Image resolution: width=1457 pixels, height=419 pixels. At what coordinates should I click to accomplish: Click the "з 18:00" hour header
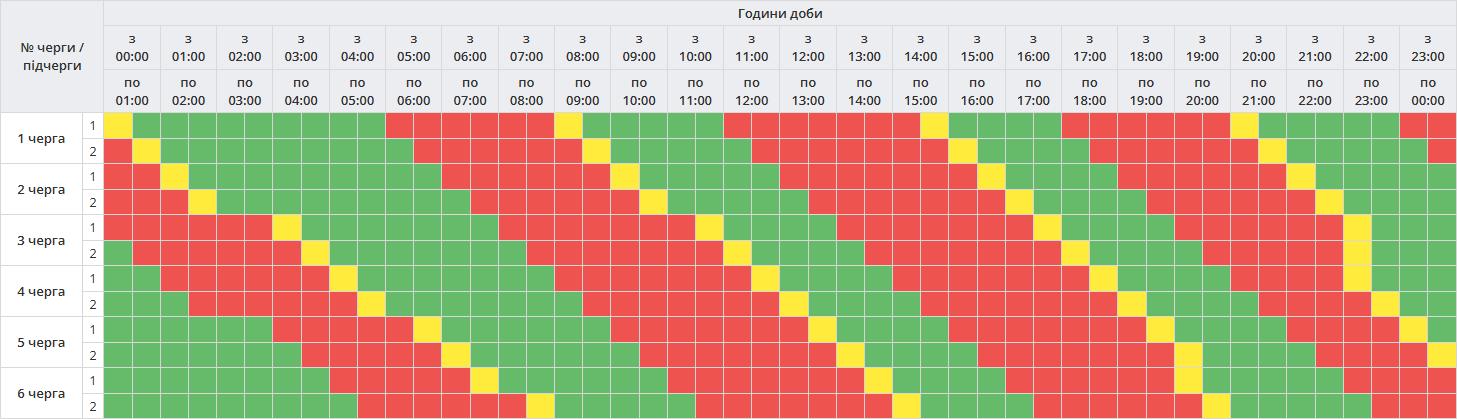coord(1146,48)
